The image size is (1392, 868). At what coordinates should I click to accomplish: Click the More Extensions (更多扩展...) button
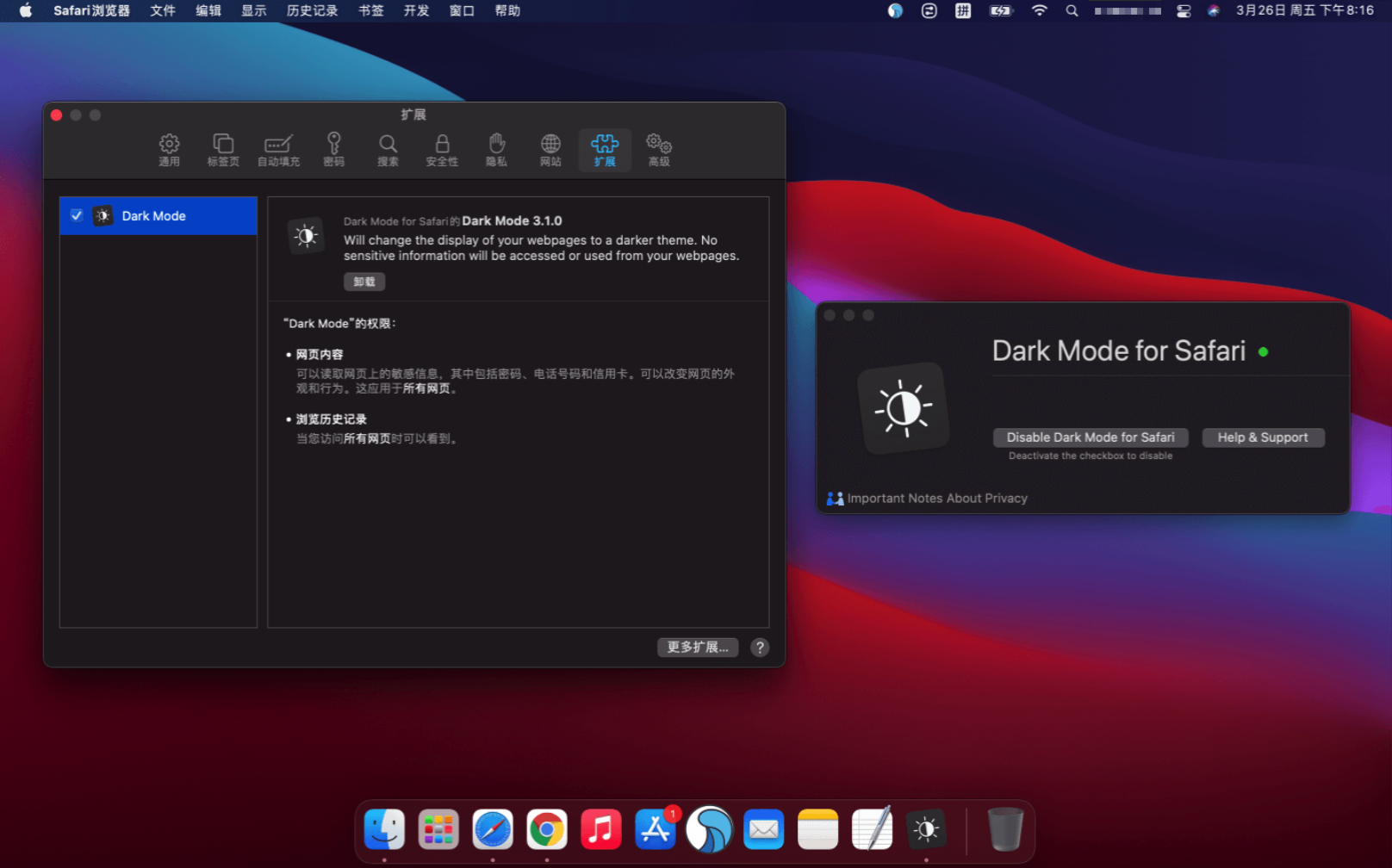point(698,648)
